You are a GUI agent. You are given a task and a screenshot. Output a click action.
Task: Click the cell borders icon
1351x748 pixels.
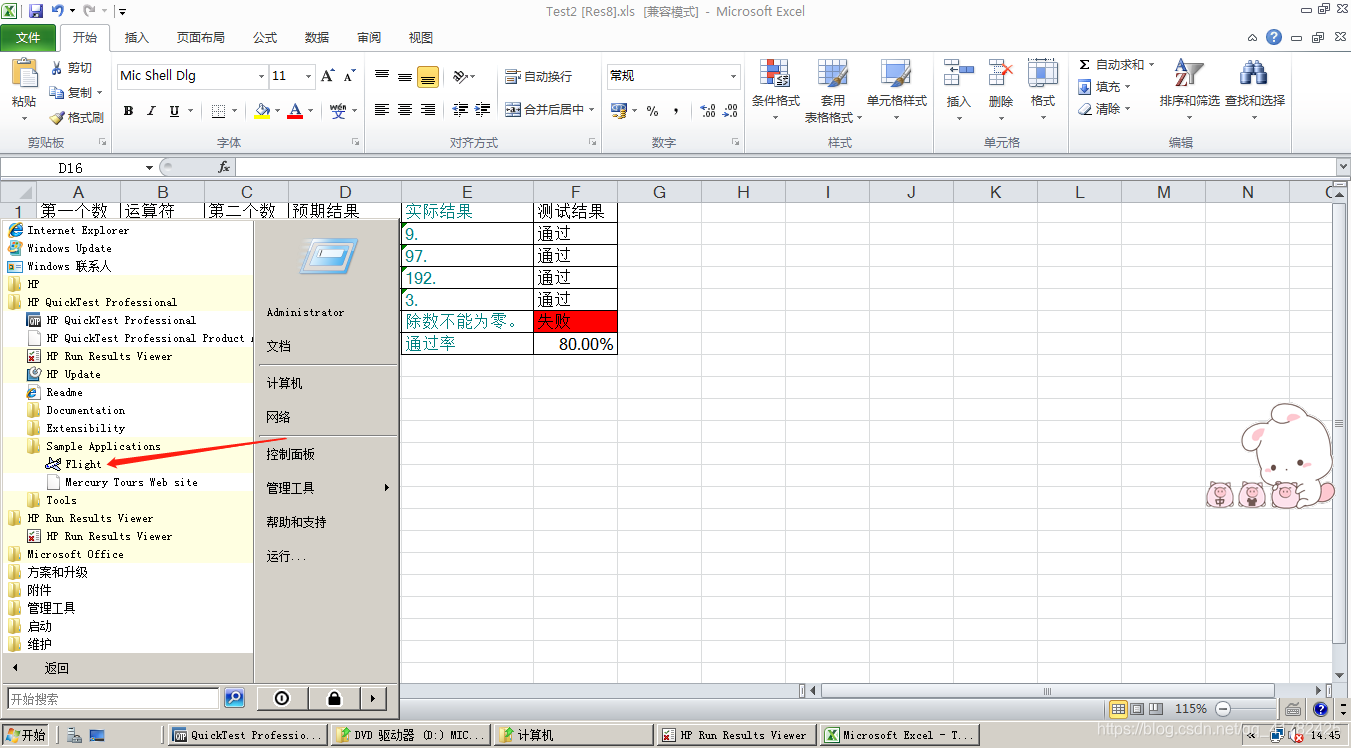click(x=219, y=111)
